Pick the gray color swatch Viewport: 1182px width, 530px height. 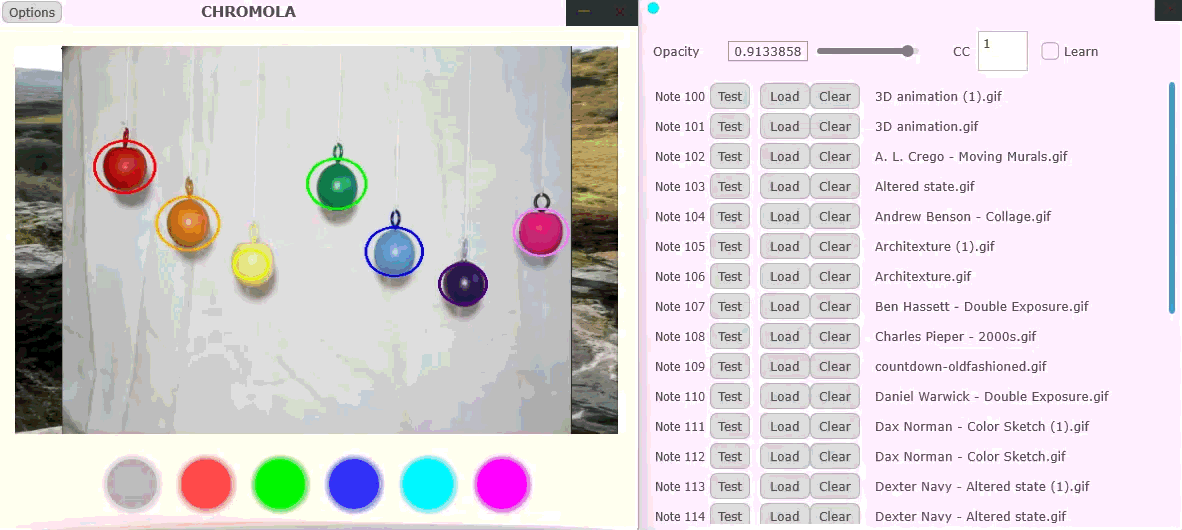click(132, 484)
